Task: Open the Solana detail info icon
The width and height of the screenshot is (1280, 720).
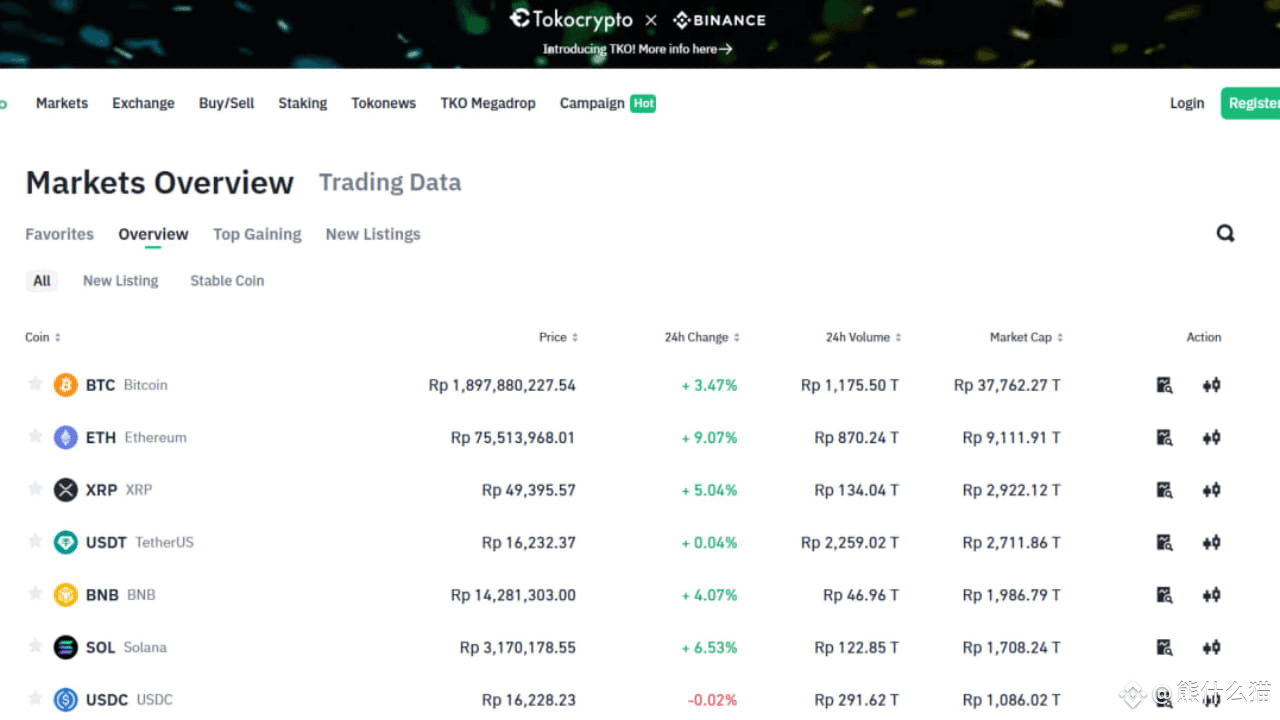Action: (x=1164, y=647)
